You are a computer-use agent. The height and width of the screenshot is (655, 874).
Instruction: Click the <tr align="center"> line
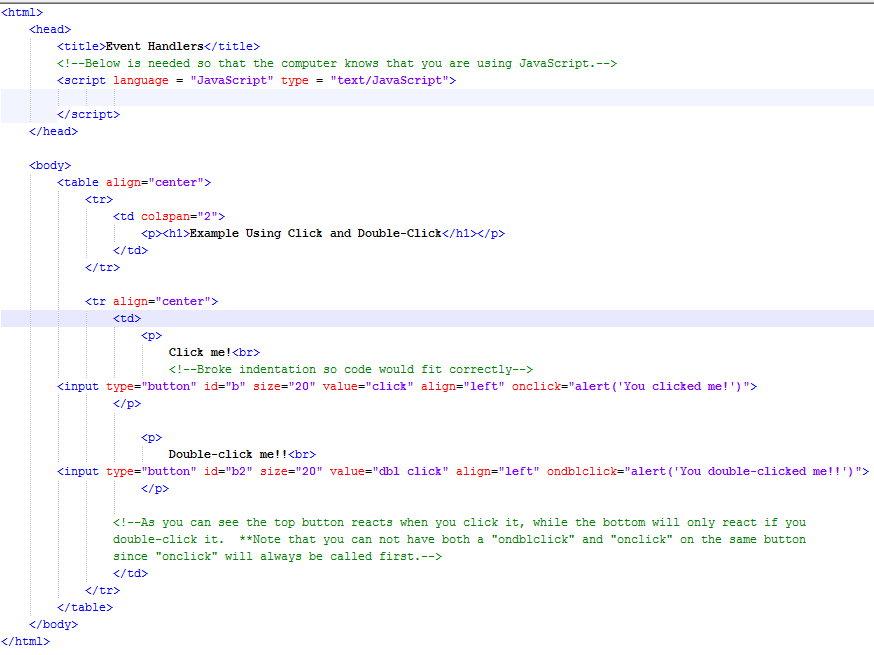click(x=151, y=302)
